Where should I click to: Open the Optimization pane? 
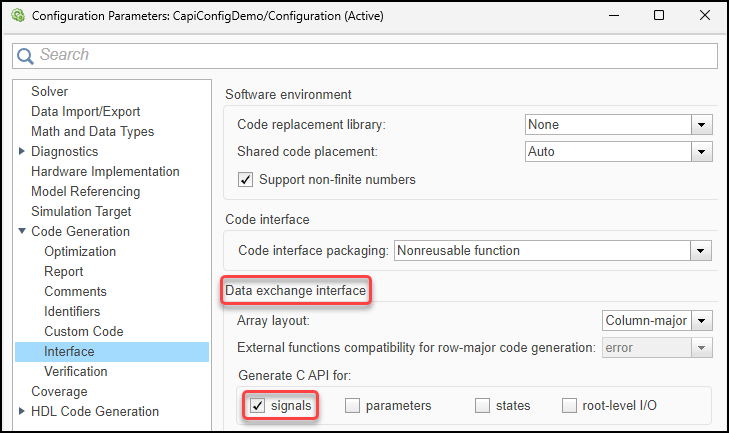[x=80, y=251]
